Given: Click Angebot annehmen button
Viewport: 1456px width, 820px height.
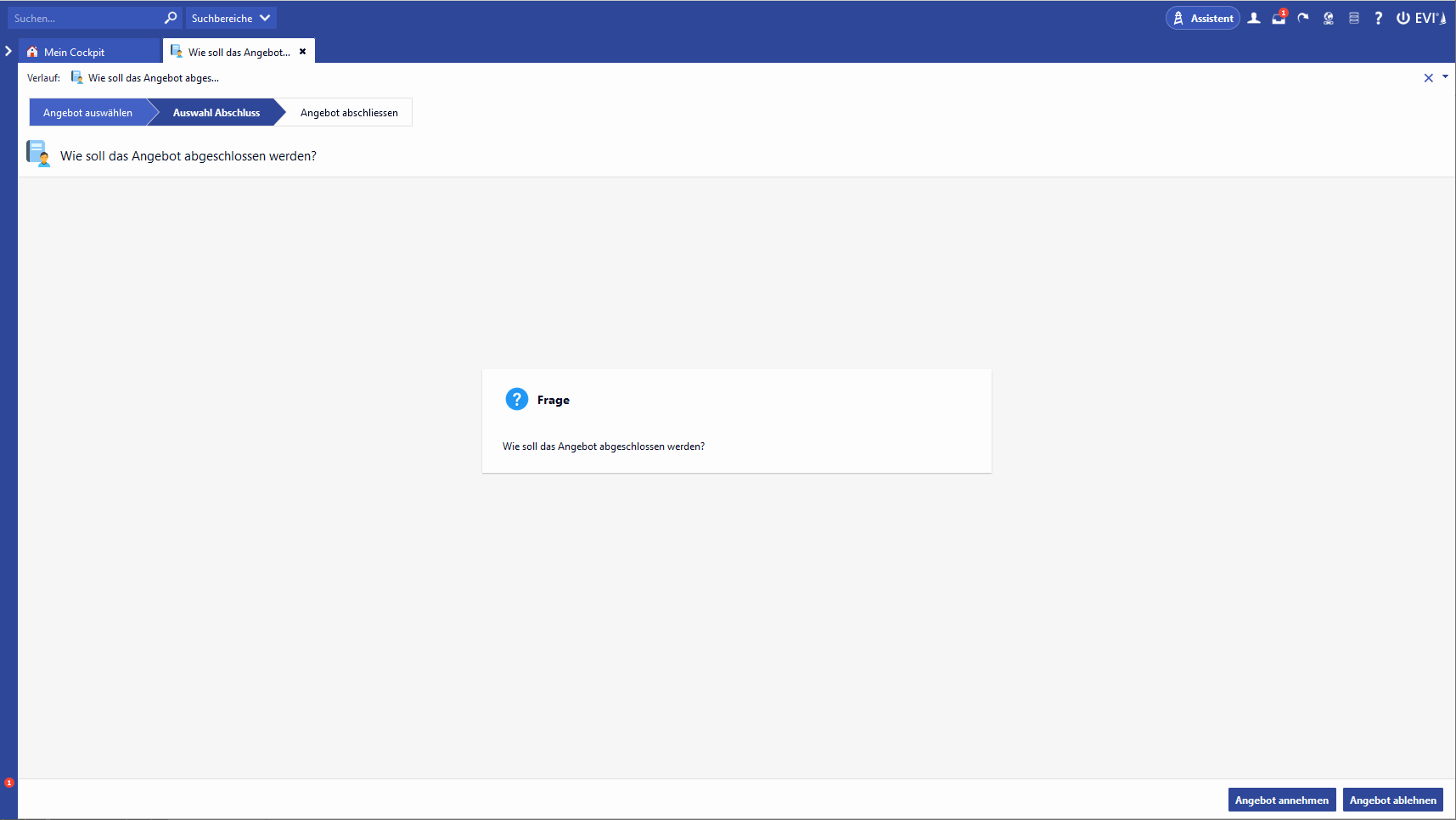Looking at the screenshot, I should point(1281,800).
